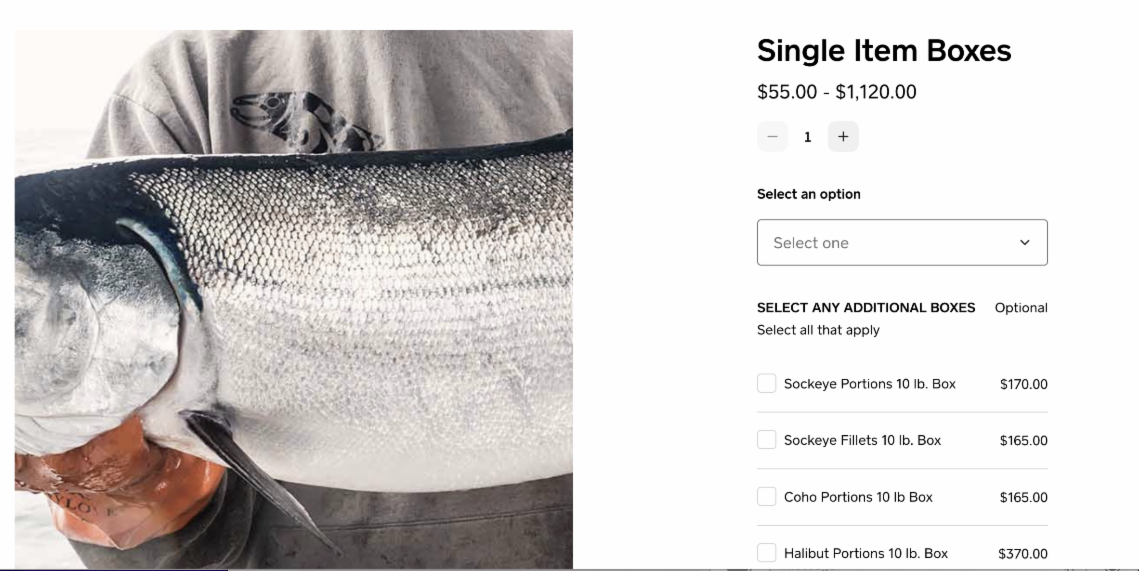
Task: Click the "SELECT ANY ADDITIONAL BOXES" heading
Action: (x=866, y=308)
